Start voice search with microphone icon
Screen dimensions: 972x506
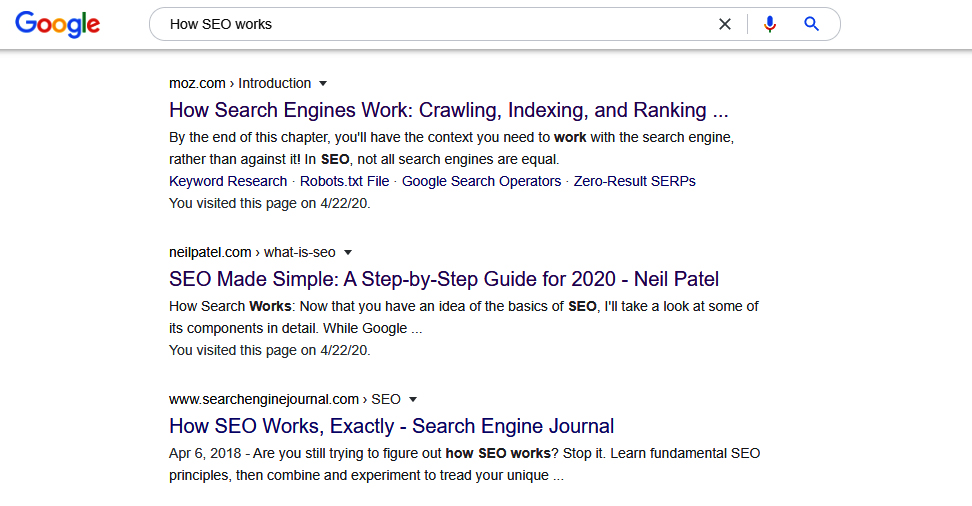[770, 24]
